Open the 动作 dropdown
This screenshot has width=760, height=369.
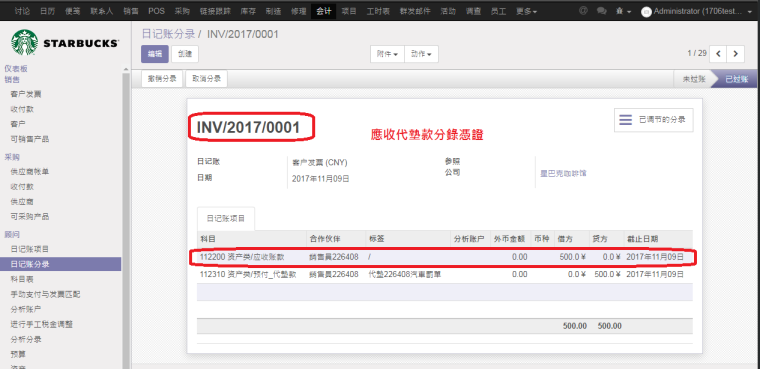(421, 54)
